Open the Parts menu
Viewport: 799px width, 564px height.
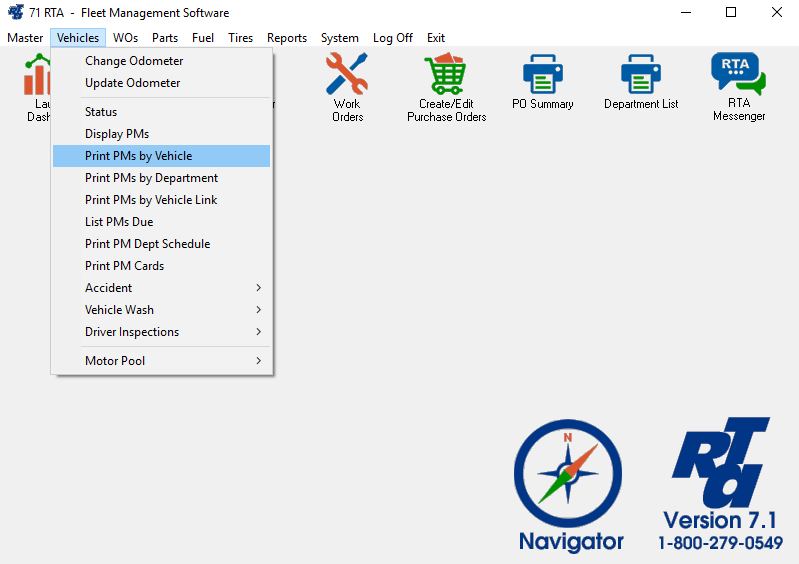pyautogui.click(x=165, y=38)
